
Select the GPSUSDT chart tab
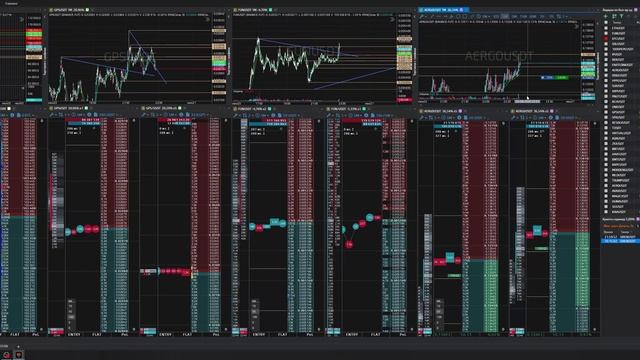tap(70, 10)
